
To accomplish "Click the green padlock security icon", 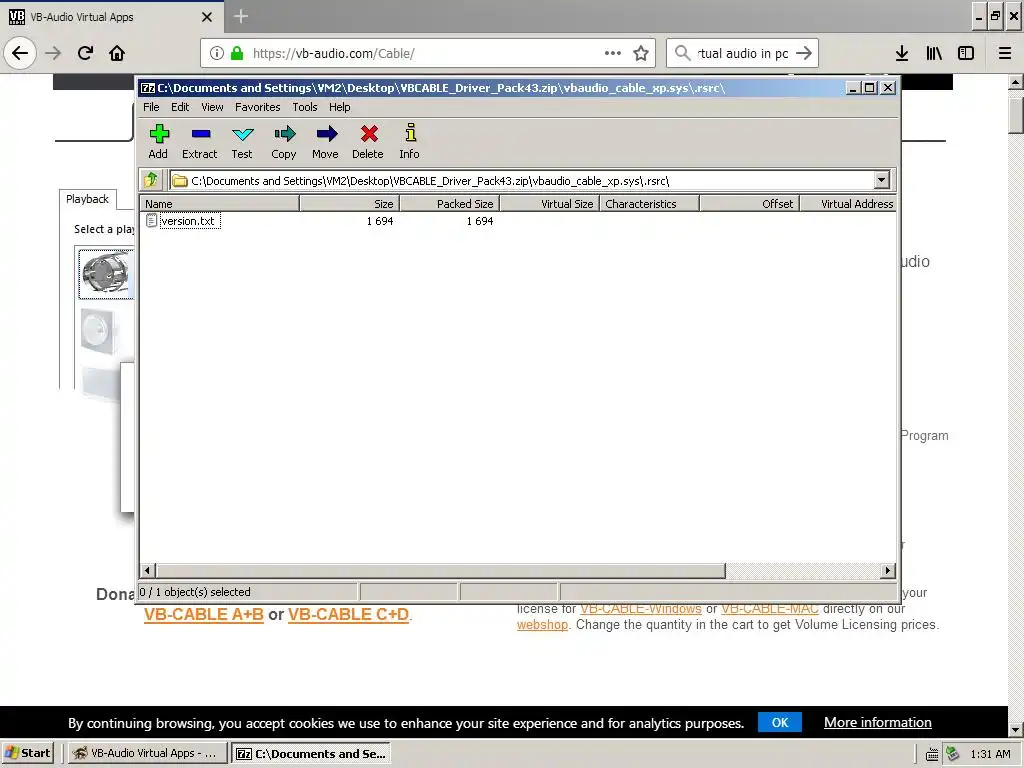I will 237,53.
